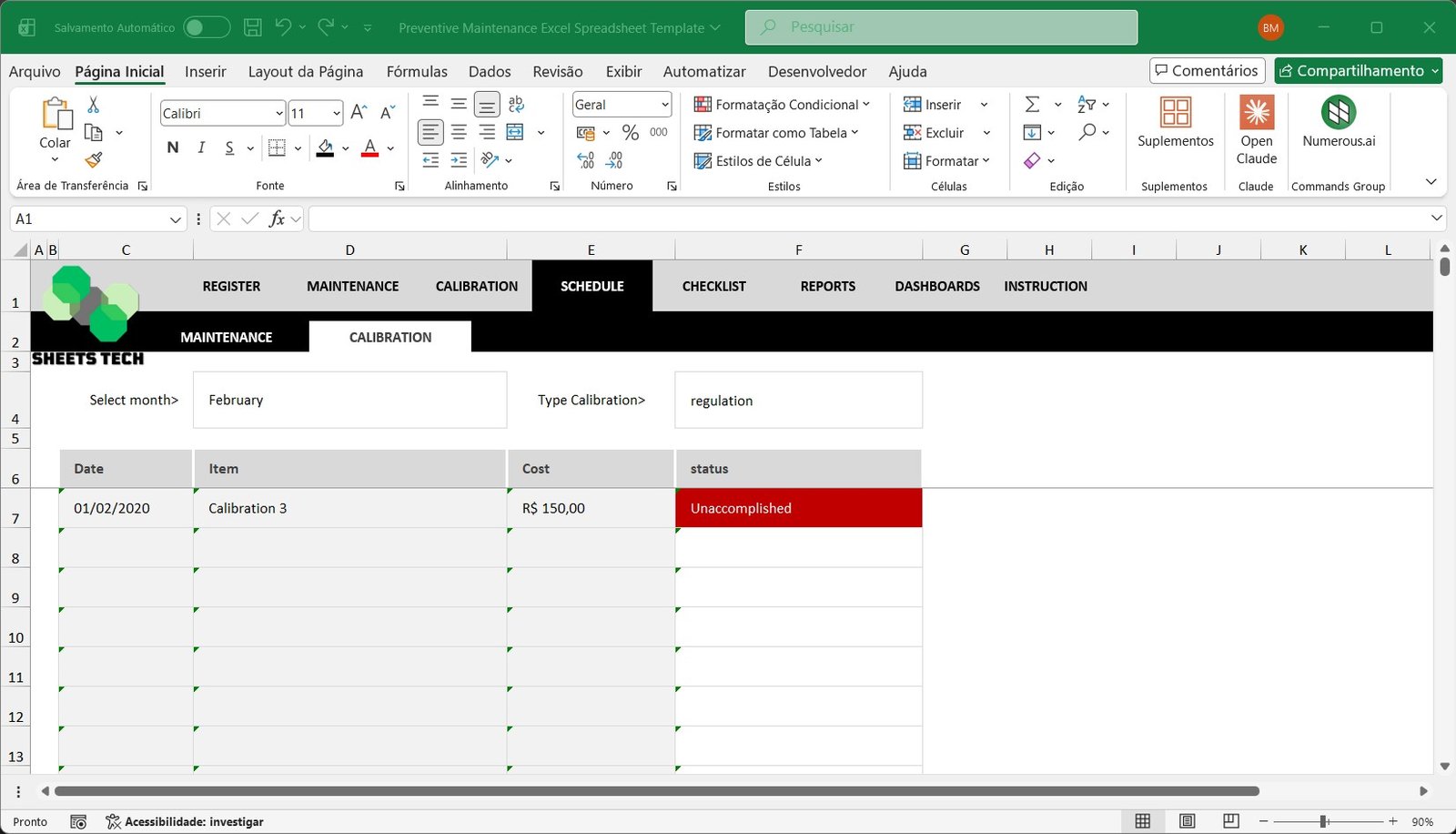
Task: Open the Fórmulas ribbon menu
Action: click(x=417, y=71)
